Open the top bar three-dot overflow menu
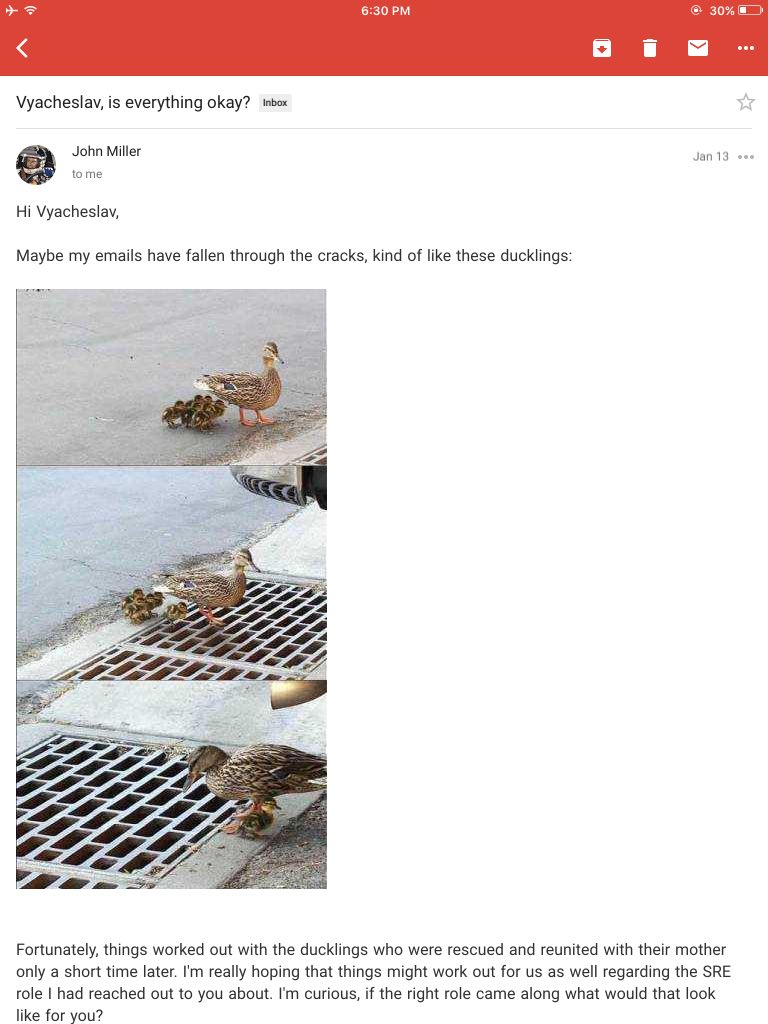This screenshot has height=1024, width=768. tap(745, 48)
